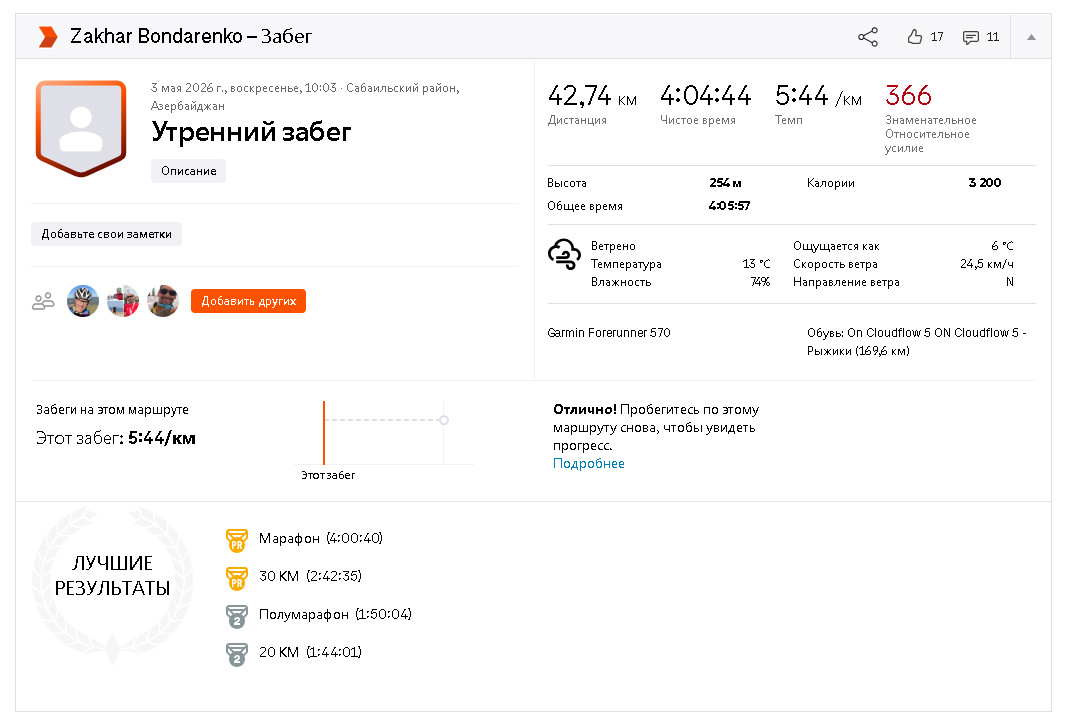Click the 366 relative effort value
The height and width of the screenshot is (721, 1067).
[908, 95]
